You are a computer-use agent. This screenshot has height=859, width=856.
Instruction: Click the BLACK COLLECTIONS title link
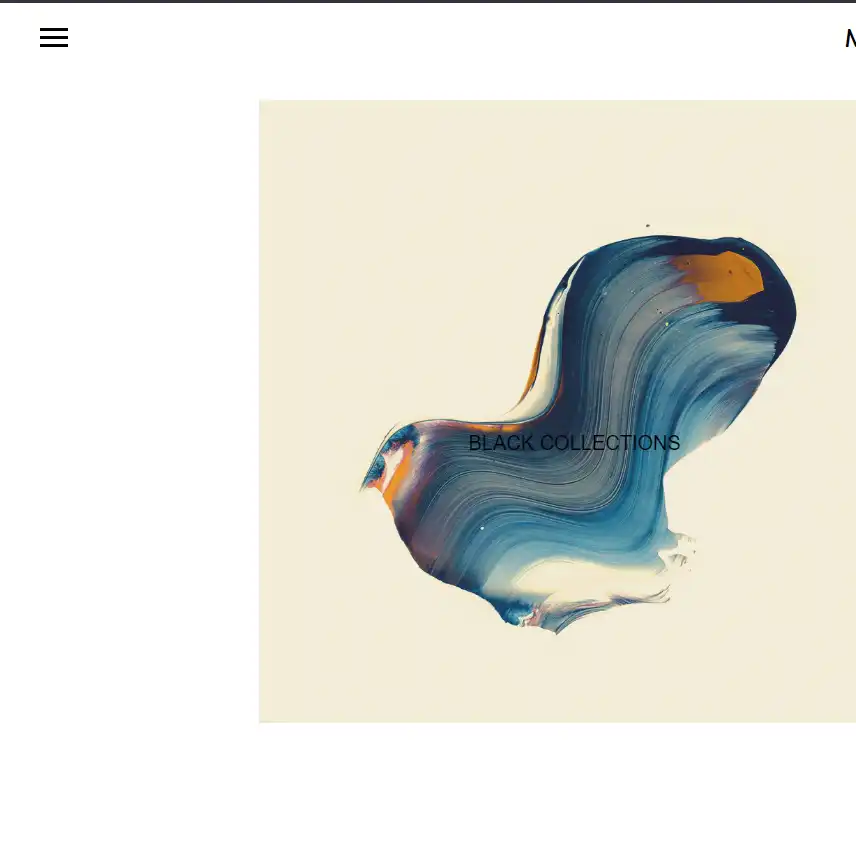point(574,443)
